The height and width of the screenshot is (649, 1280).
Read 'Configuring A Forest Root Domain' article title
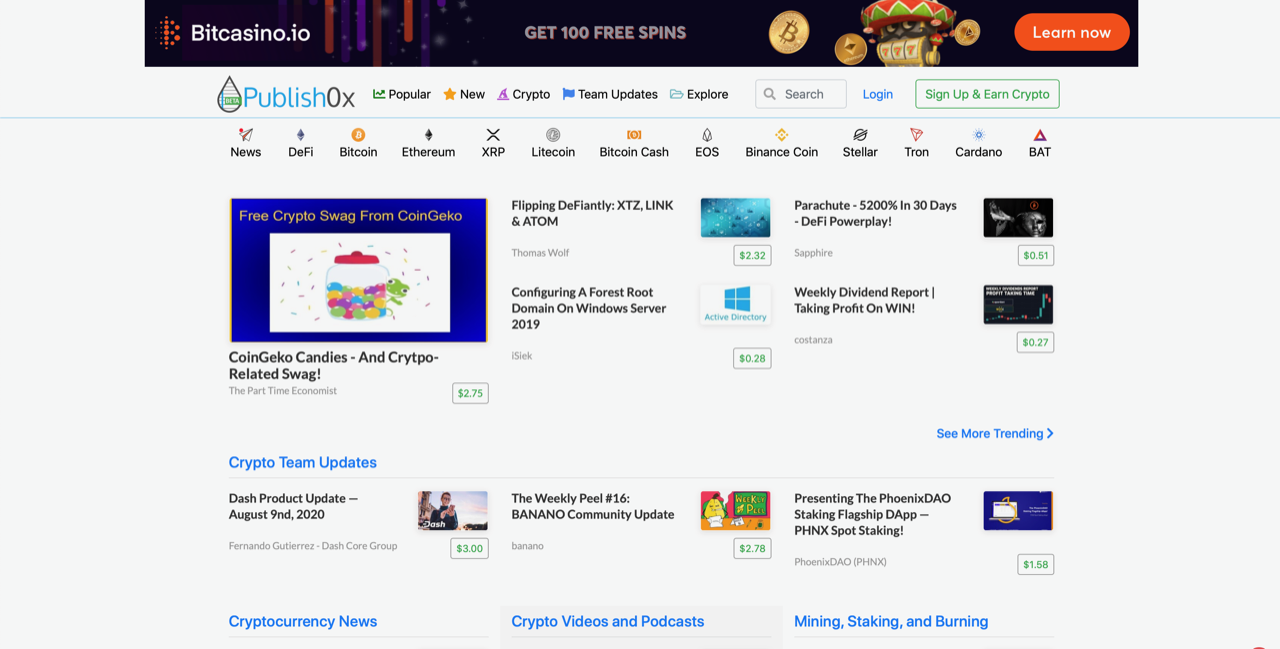[x=589, y=308]
